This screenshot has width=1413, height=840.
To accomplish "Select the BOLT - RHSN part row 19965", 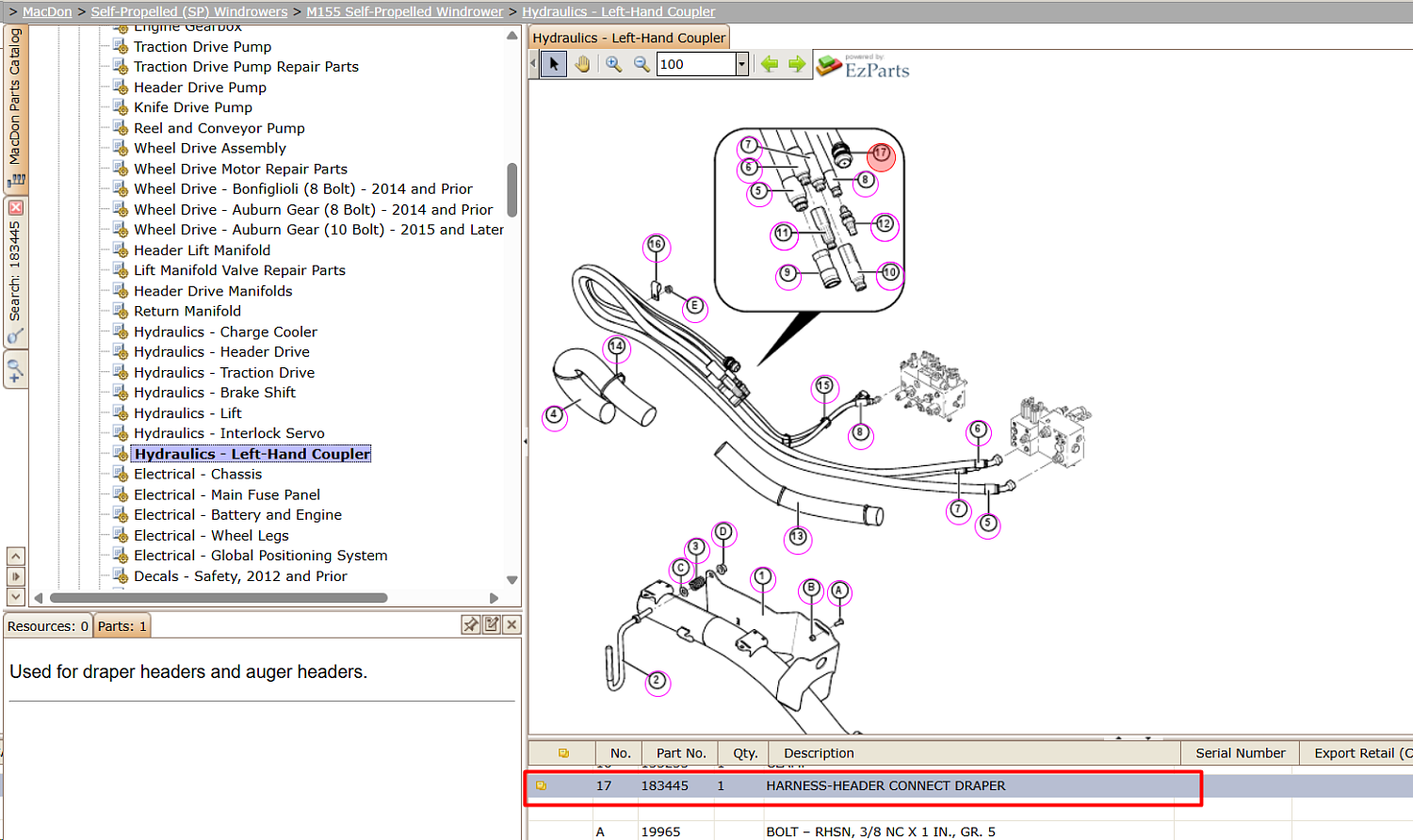I will point(970,832).
